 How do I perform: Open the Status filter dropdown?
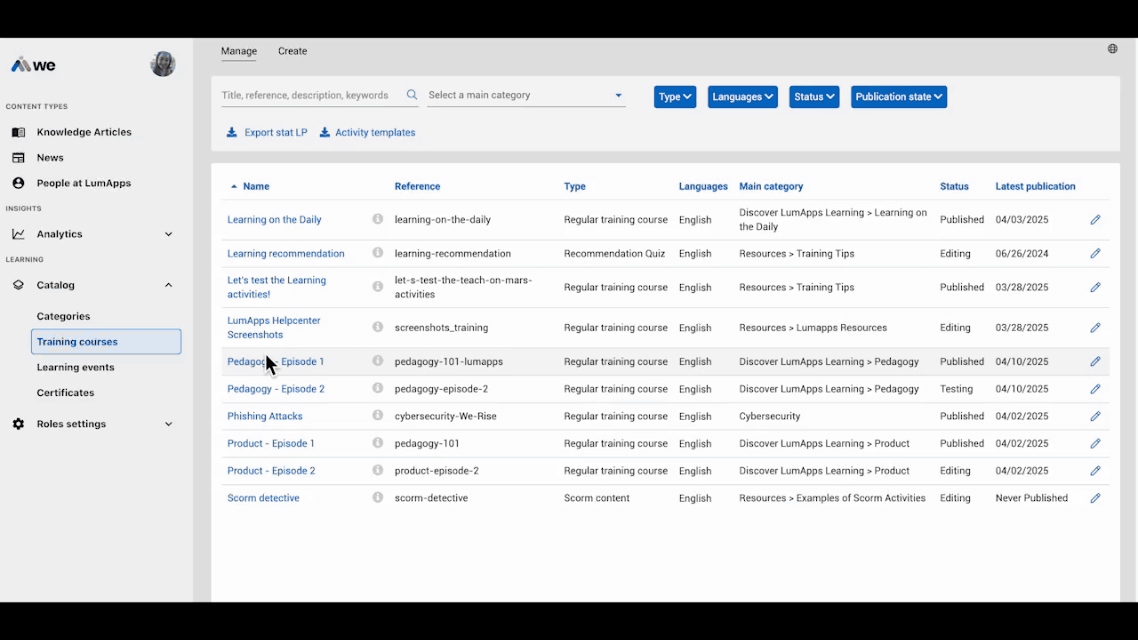tap(814, 97)
